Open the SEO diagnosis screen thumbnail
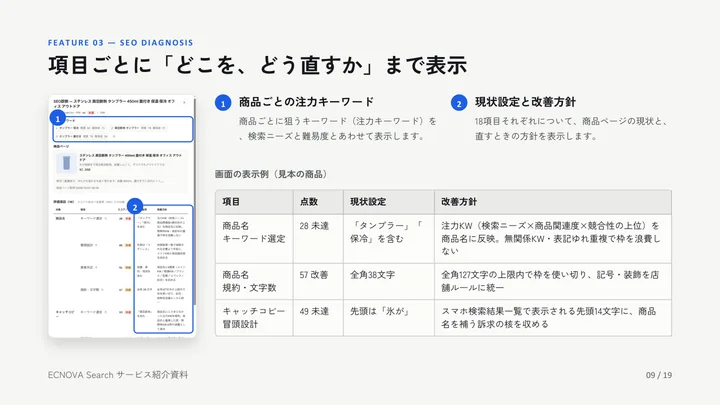720x405 pixels. click(122, 216)
